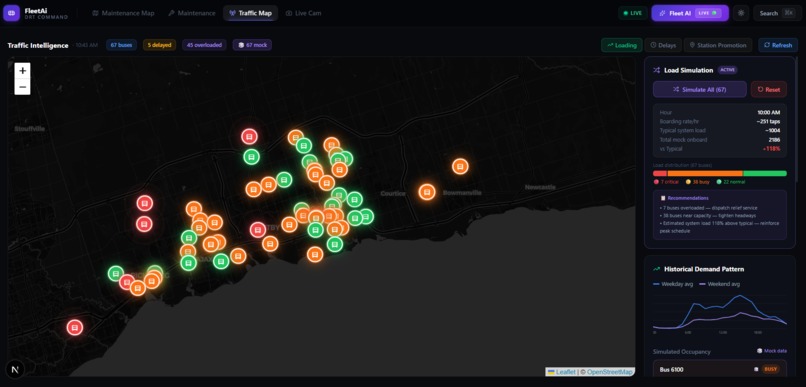Open the Leaflet attribution link
Screen dimensions: 806x387
pyautogui.click(x=561, y=372)
